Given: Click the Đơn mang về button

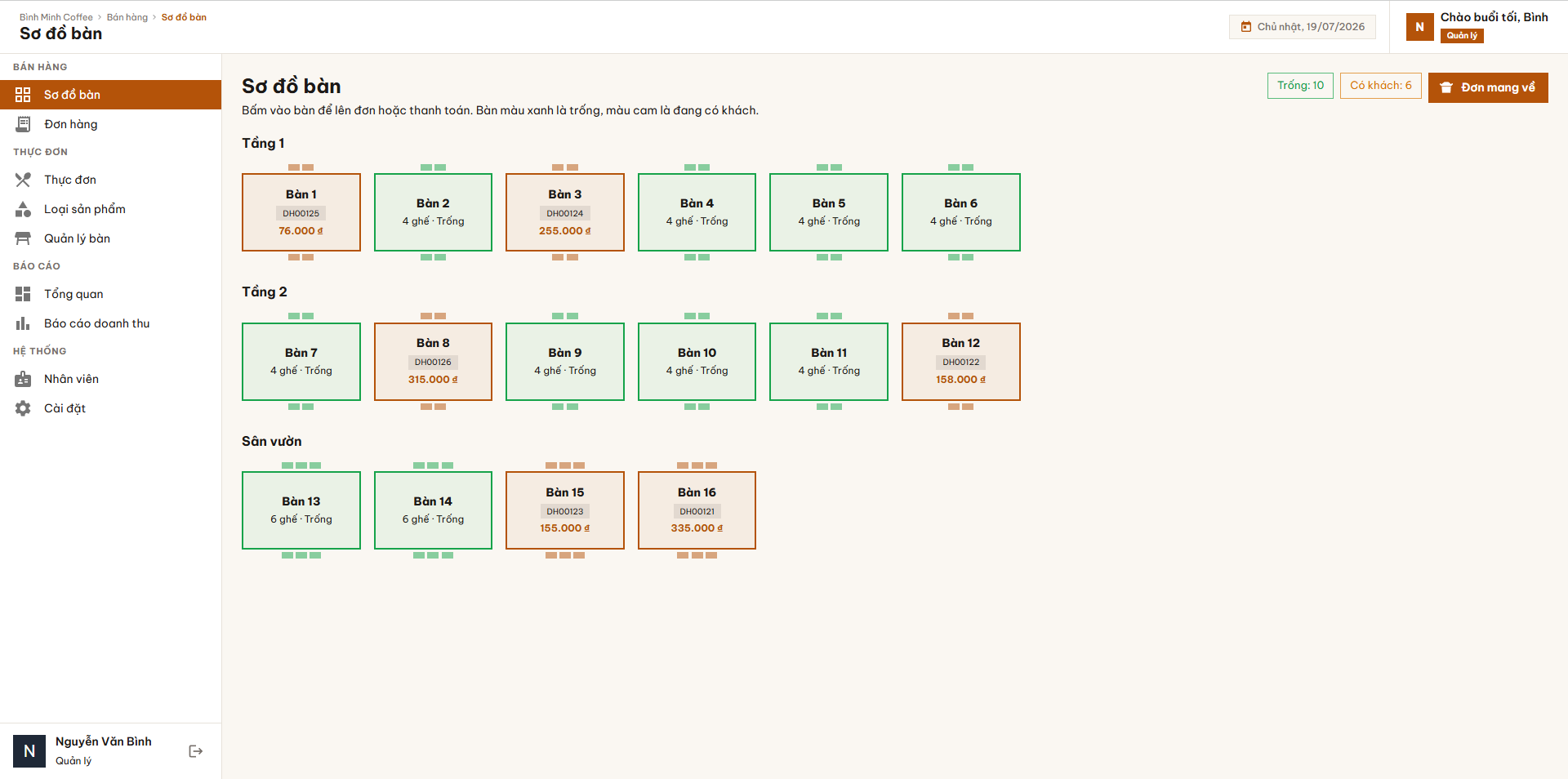Looking at the screenshot, I should pyautogui.click(x=1488, y=87).
